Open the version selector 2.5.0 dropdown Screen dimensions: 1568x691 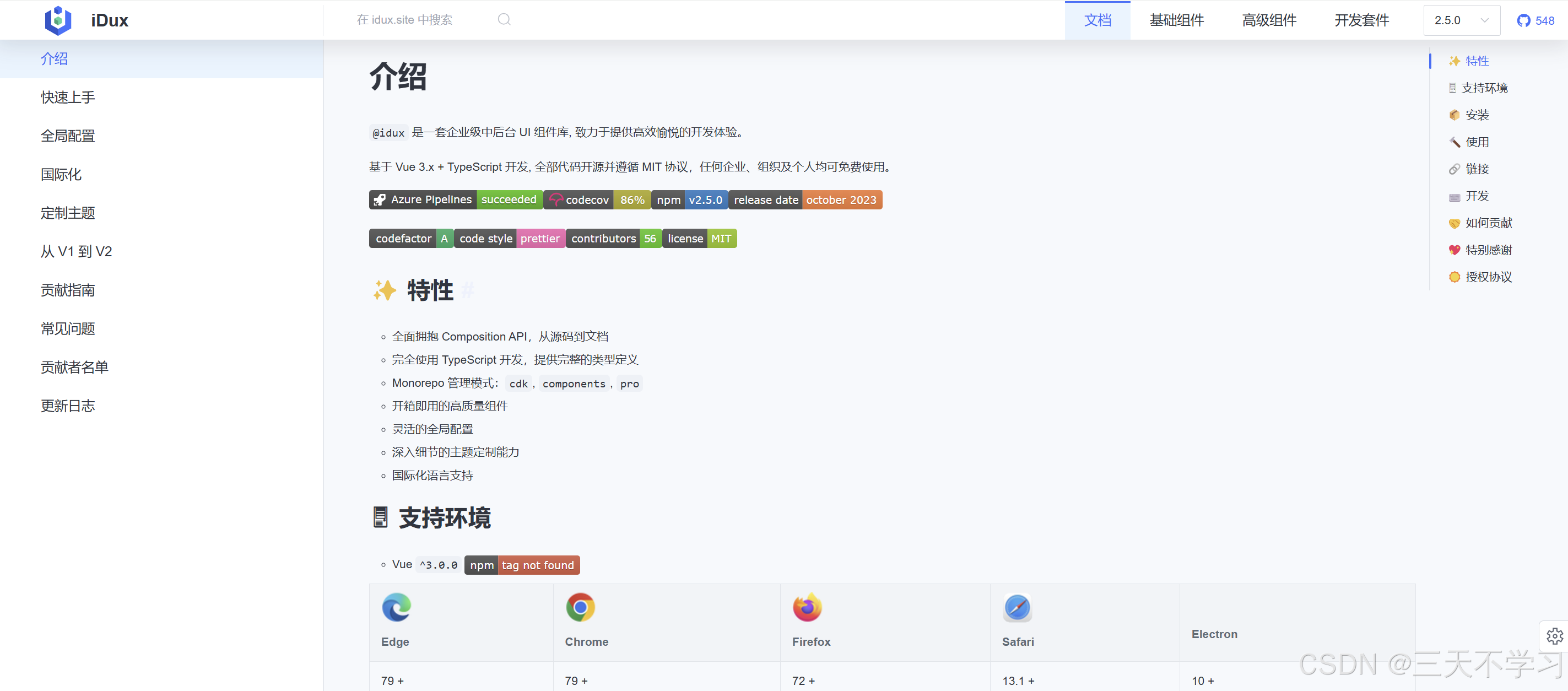point(1461,20)
